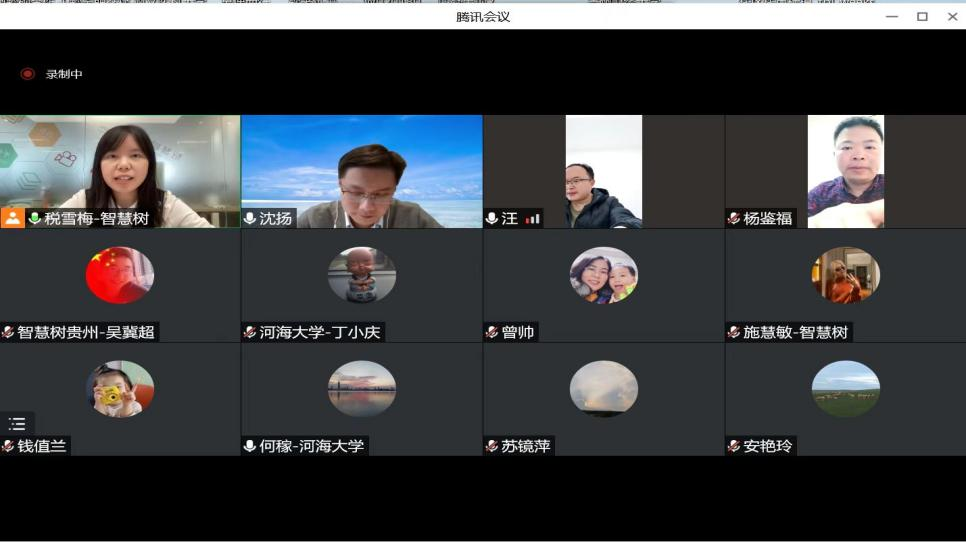Image resolution: width=966 pixels, height=542 pixels.
Task: Click the red recording indicator icon
Action: 27,74
